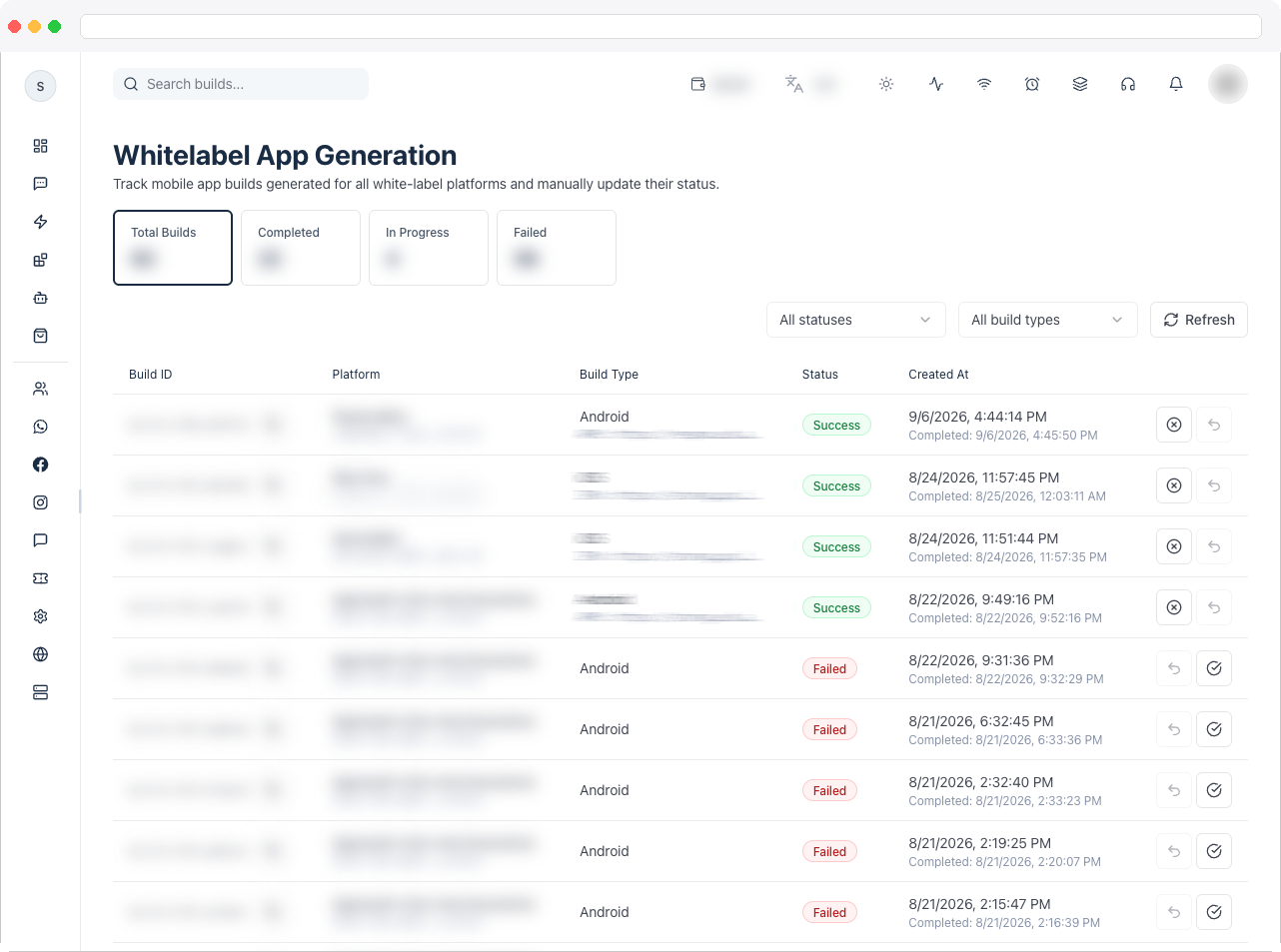Click the Created At column header

pos(938,375)
